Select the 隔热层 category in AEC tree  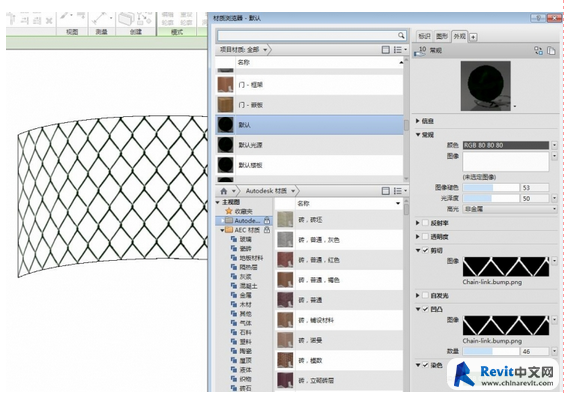point(244,267)
